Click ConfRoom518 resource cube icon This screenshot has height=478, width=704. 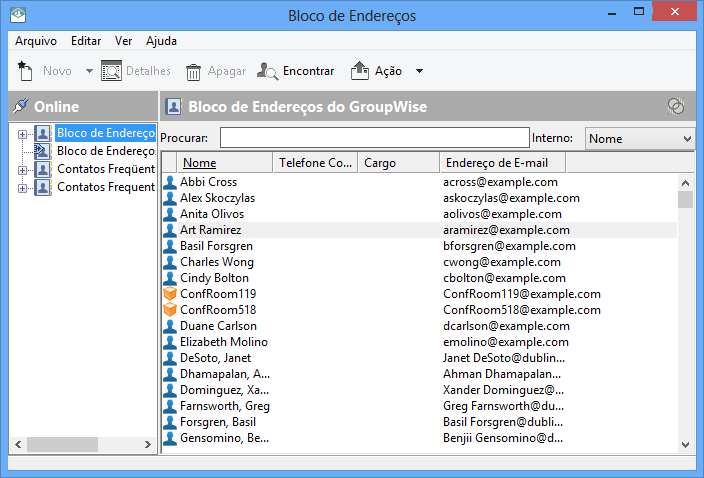click(x=170, y=310)
